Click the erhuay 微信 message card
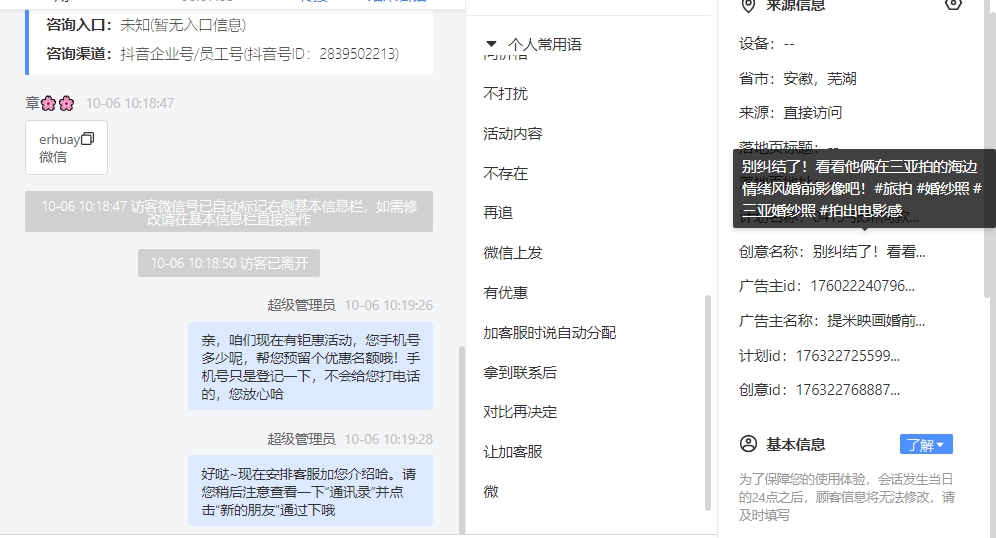 (67, 147)
